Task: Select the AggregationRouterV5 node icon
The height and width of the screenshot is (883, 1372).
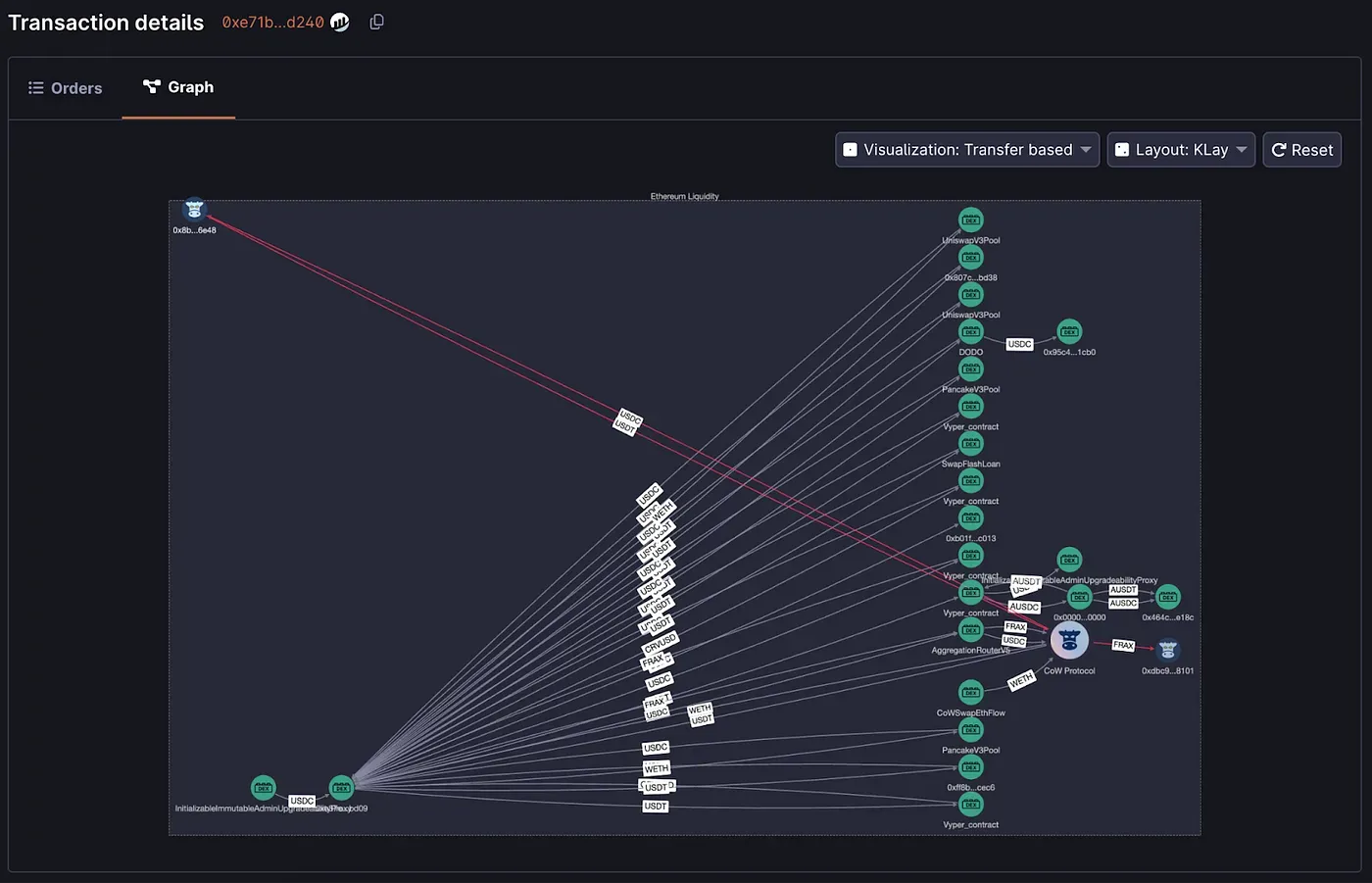Action: 970,630
